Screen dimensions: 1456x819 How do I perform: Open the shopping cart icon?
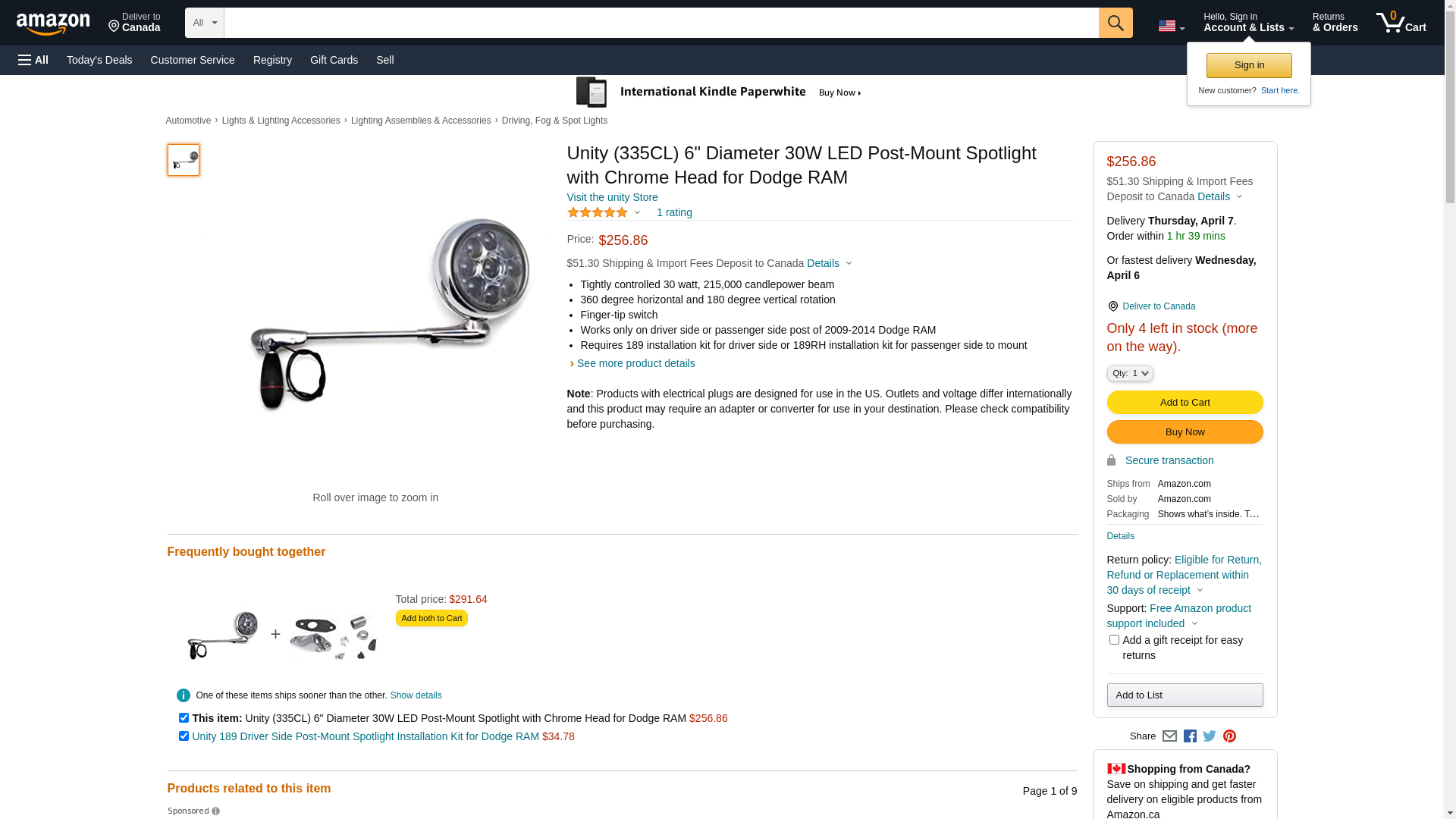pos(1401,23)
